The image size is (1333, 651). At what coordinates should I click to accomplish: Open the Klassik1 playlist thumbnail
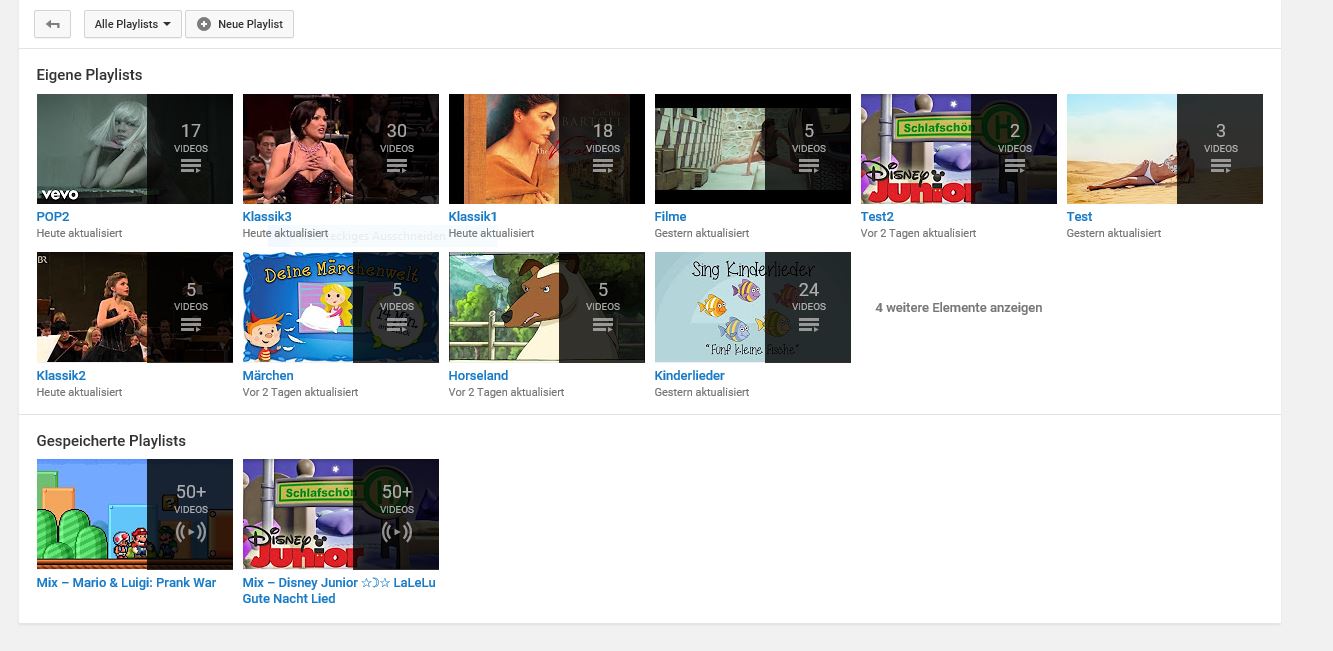pyautogui.click(x=547, y=149)
